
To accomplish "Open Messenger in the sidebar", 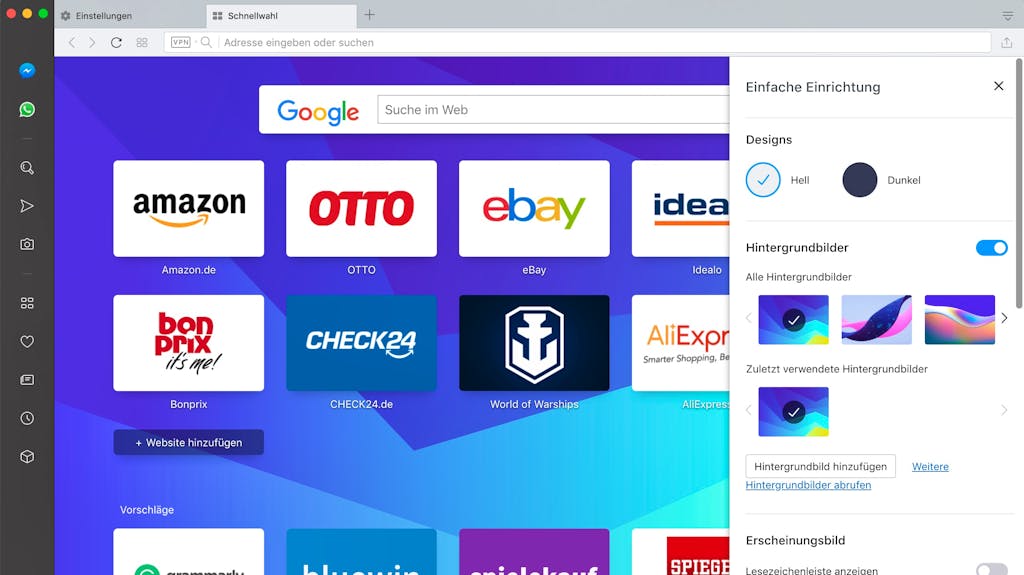I will (x=27, y=71).
